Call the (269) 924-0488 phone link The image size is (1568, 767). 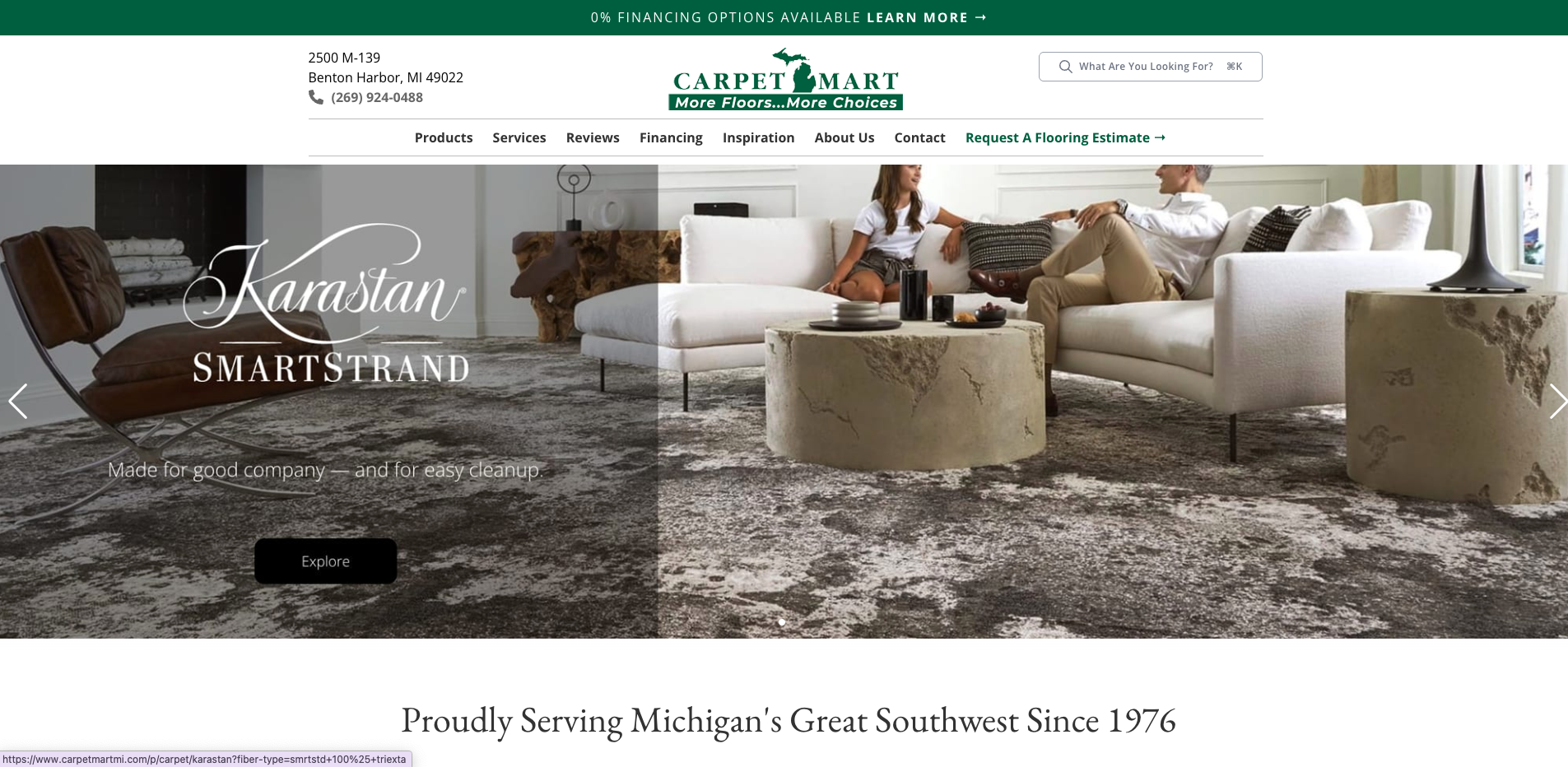(377, 97)
